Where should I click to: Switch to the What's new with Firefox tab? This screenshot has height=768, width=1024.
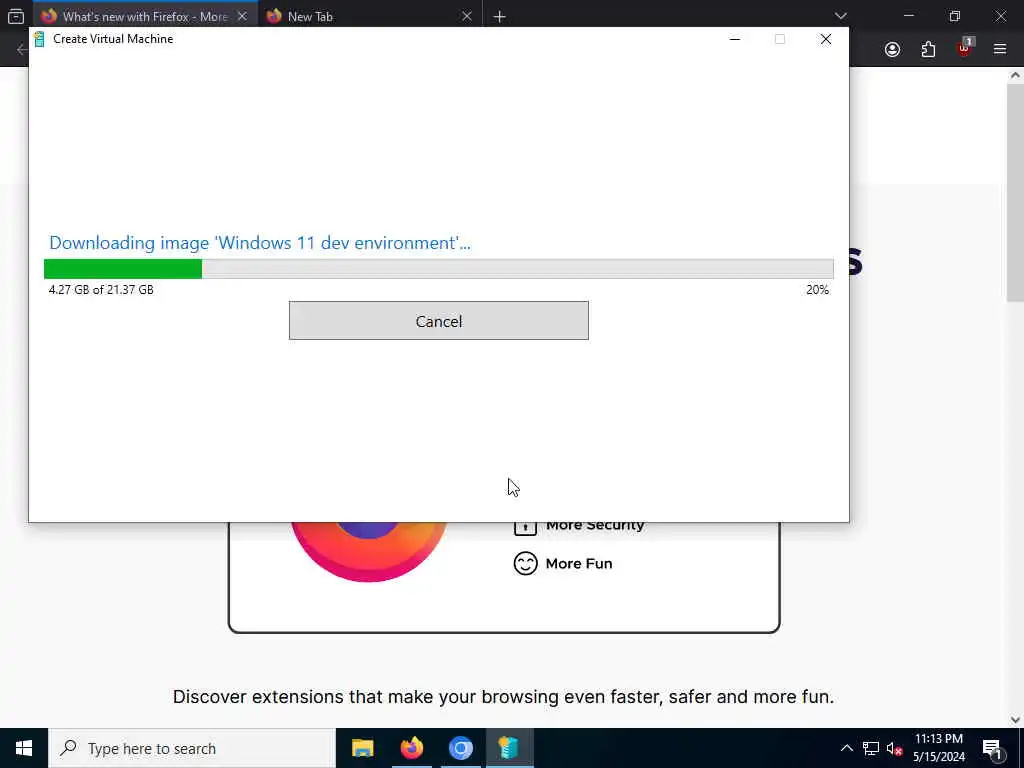136,16
